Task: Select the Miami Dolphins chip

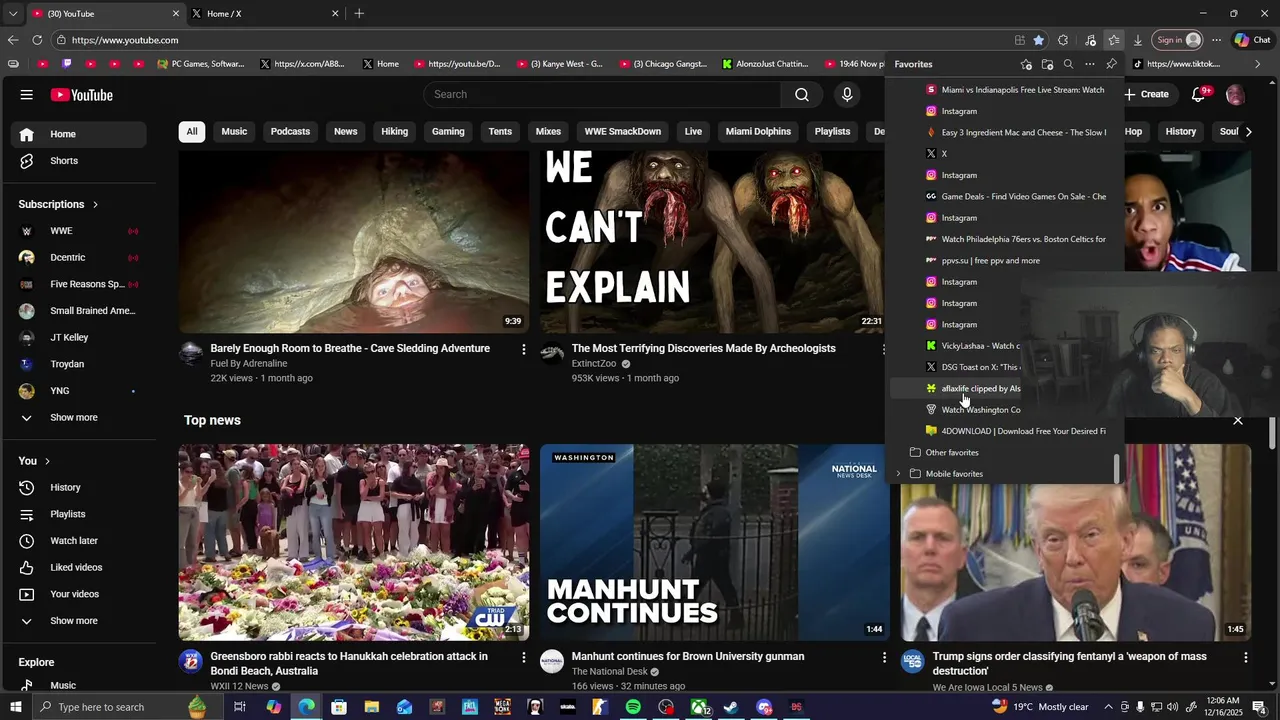Action: [758, 132]
